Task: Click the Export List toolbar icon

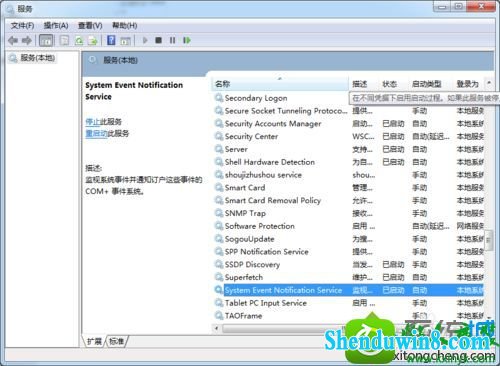Action: [x=93, y=41]
